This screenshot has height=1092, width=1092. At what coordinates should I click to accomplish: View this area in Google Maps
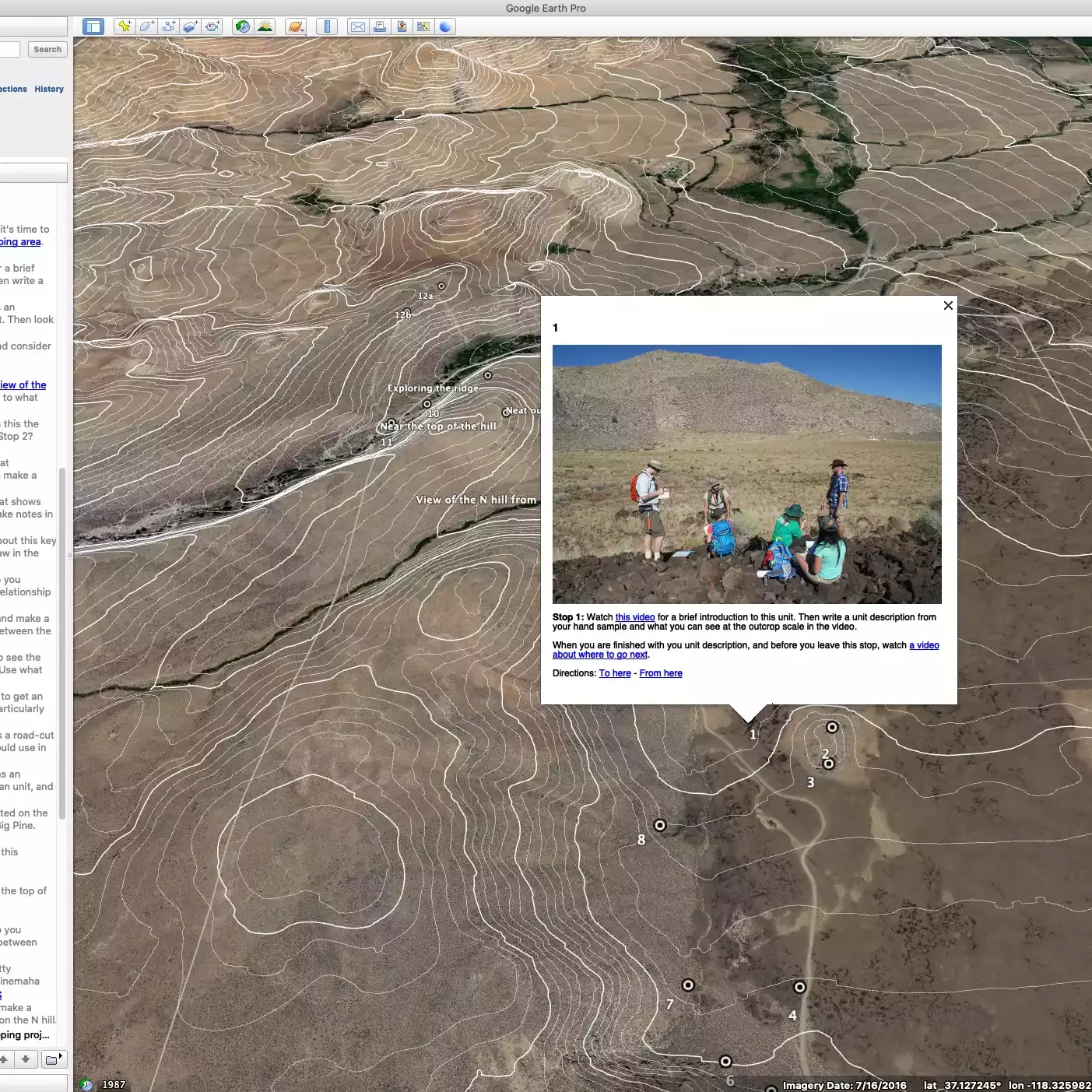[424, 26]
